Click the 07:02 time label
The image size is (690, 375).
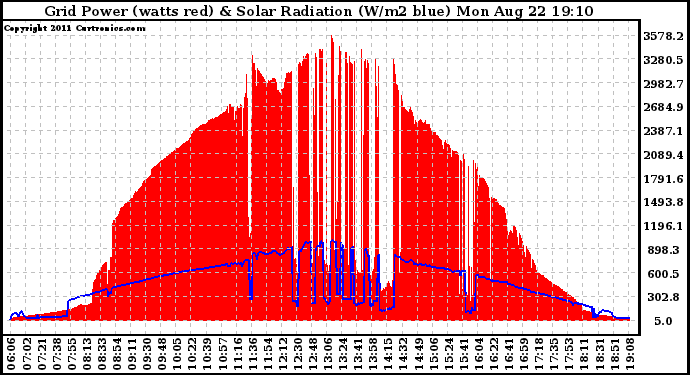click(x=26, y=354)
